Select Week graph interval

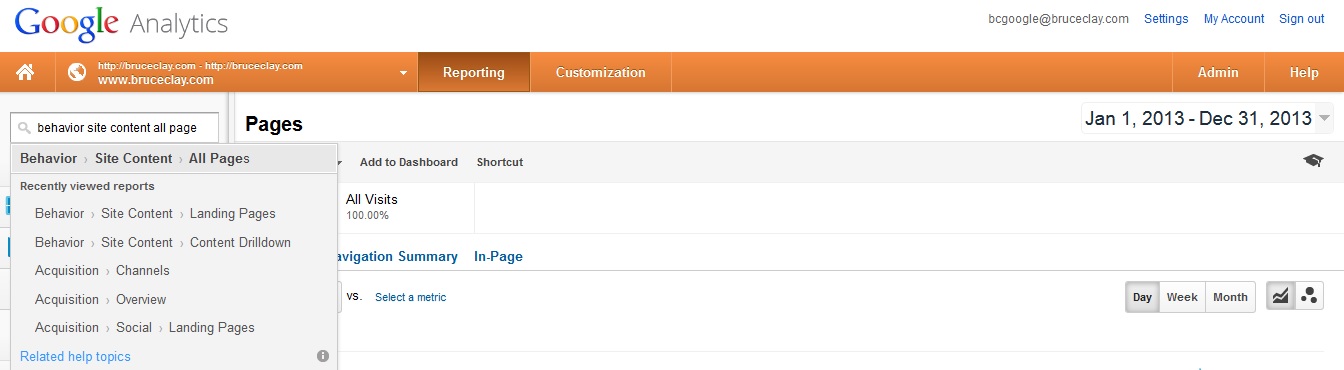click(x=1182, y=297)
